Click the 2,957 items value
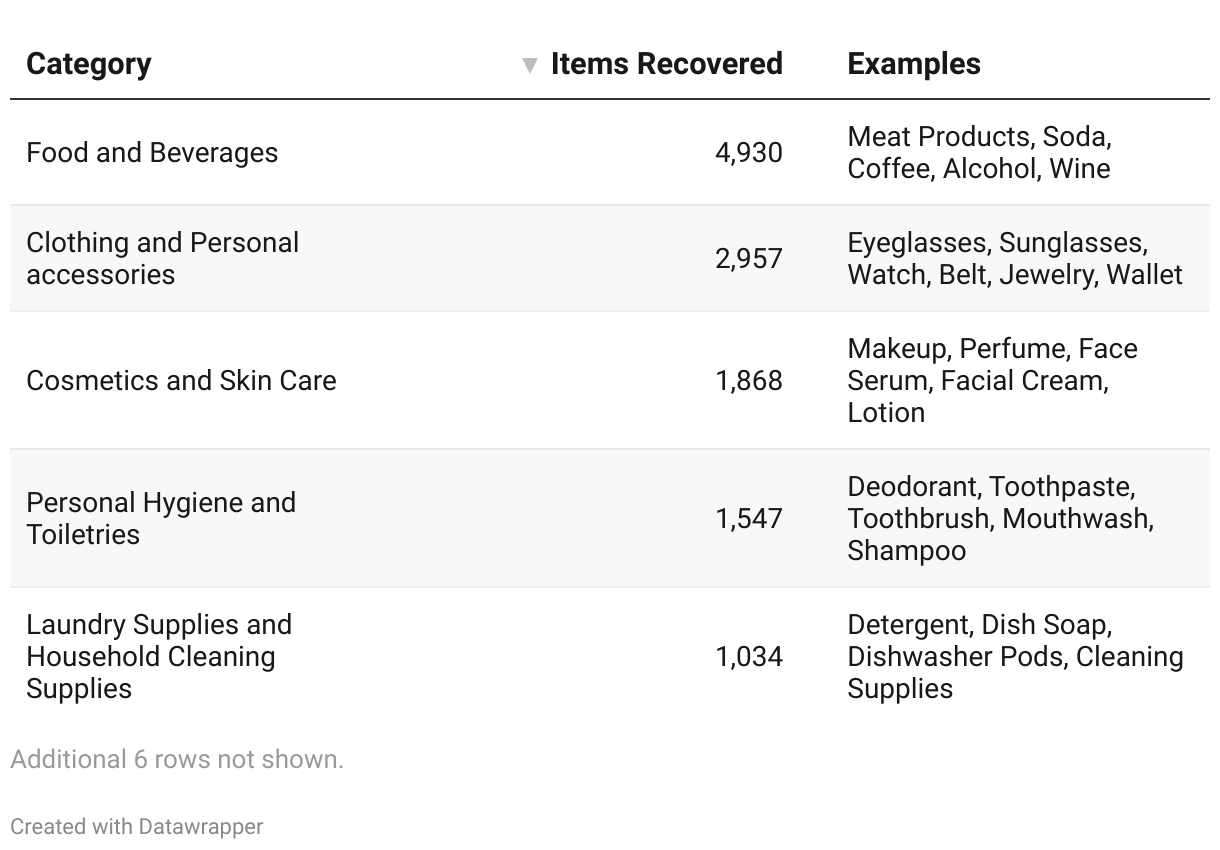This screenshot has width=1220, height=850. (748, 258)
